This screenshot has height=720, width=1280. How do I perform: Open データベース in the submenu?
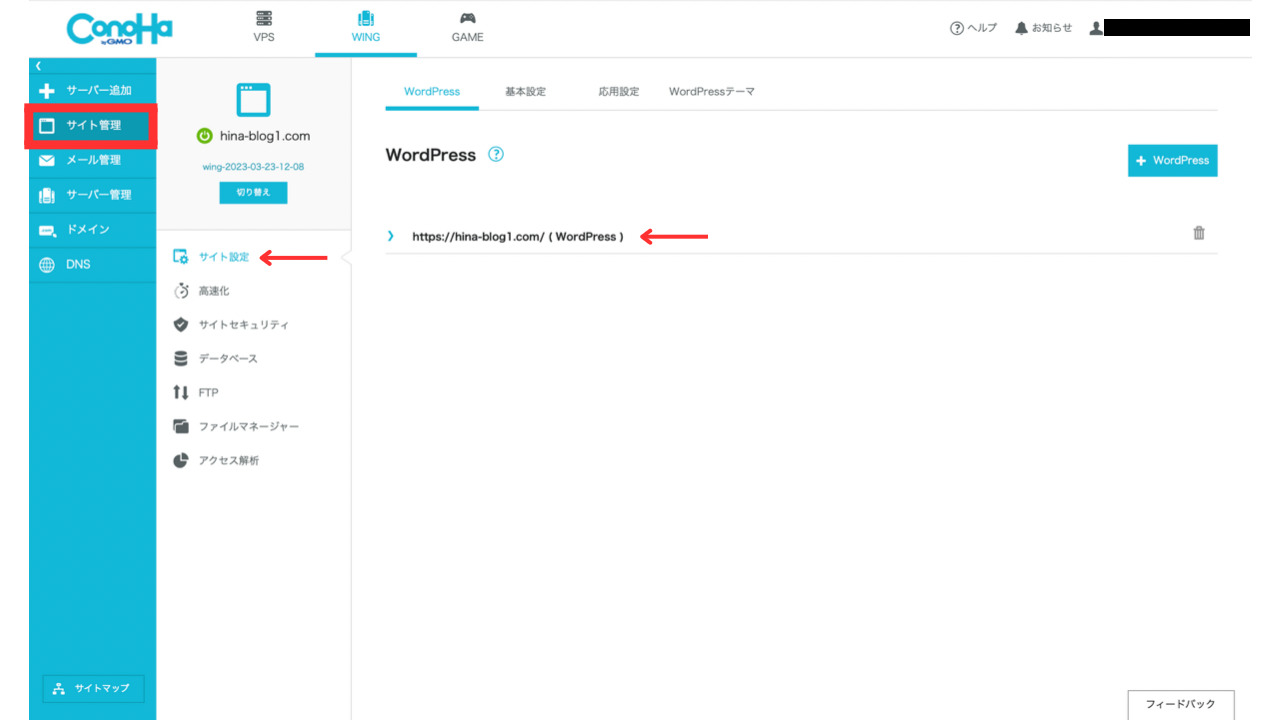[x=216, y=359]
